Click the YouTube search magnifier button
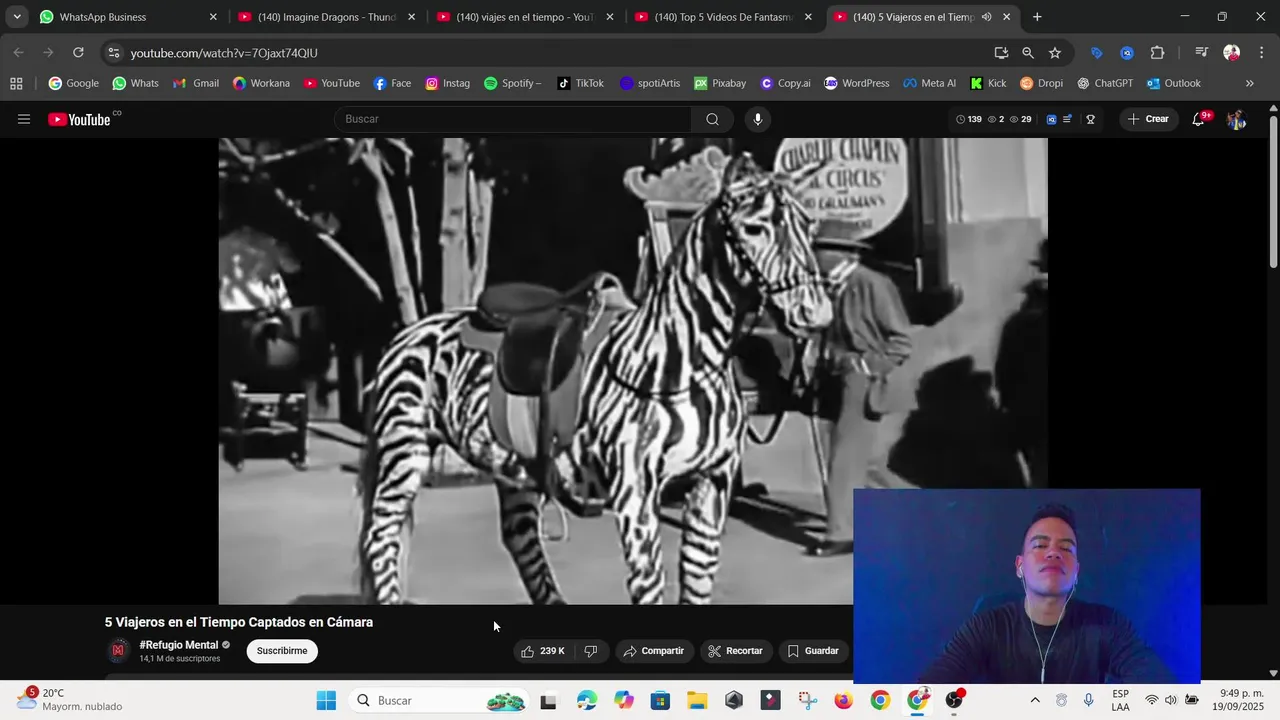Viewport: 1280px width, 720px height. [712, 119]
